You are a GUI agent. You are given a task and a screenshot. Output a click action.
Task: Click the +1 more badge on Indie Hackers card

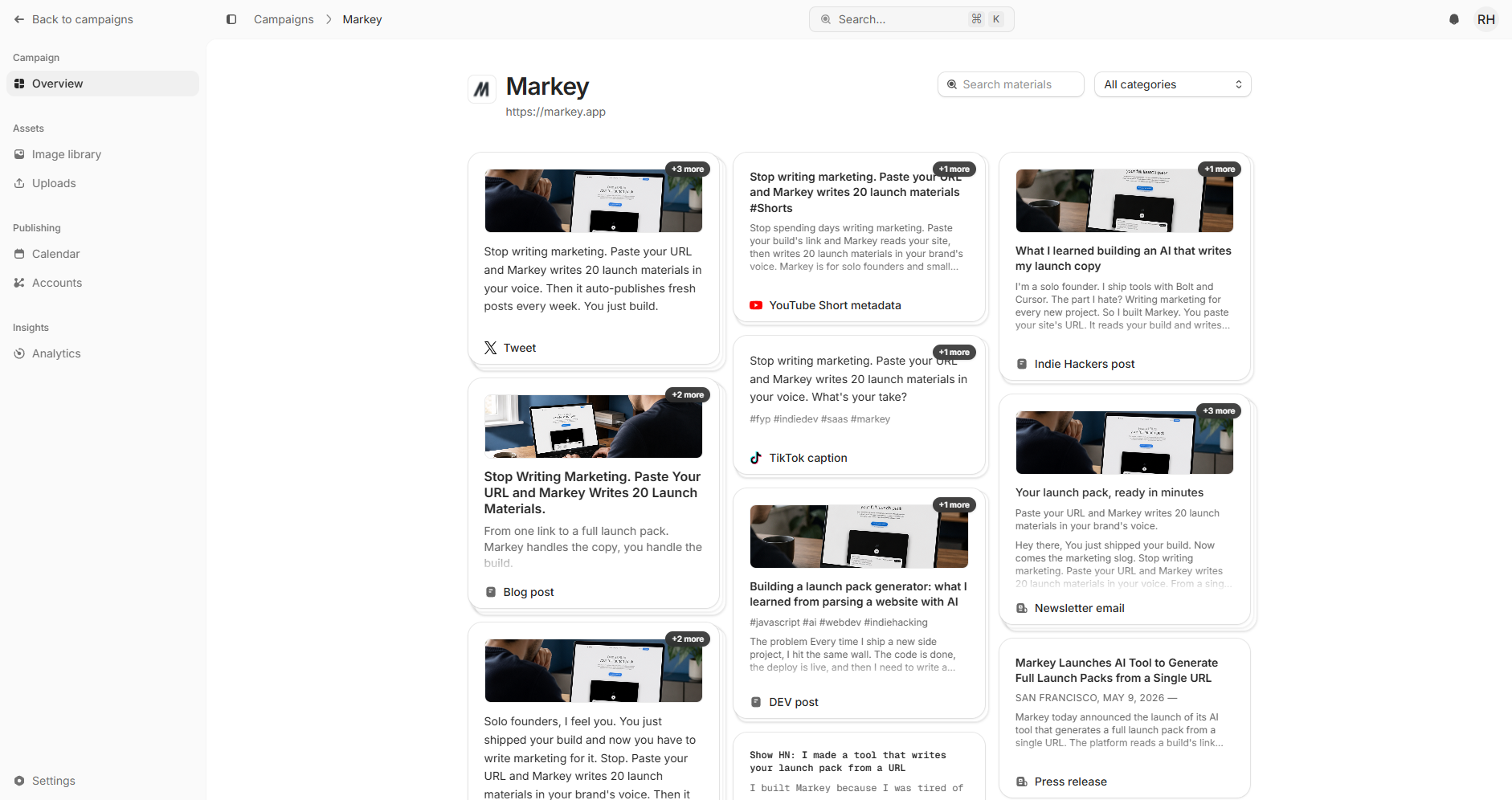click(1220, 169)
